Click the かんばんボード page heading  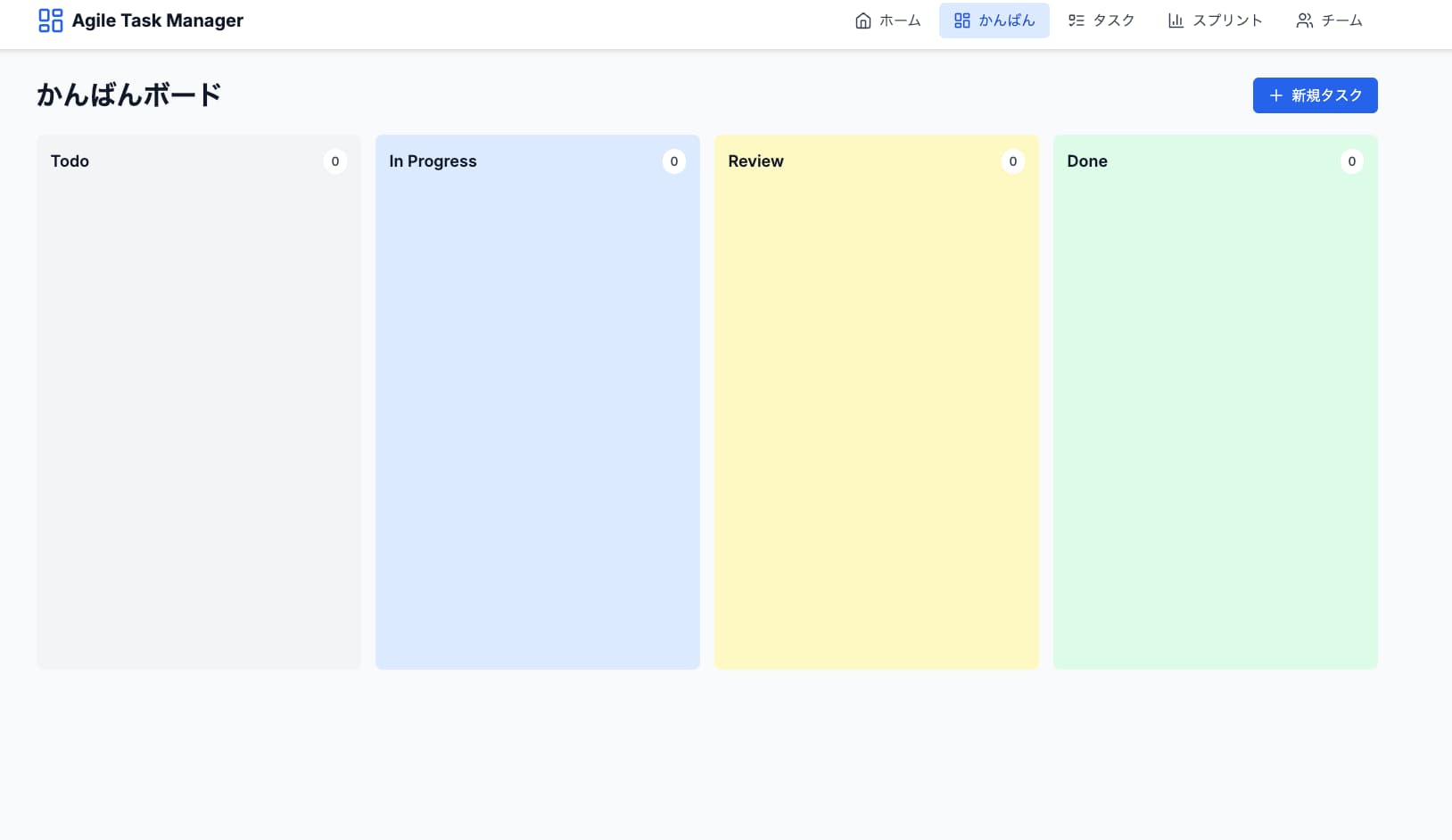(128, 95)
